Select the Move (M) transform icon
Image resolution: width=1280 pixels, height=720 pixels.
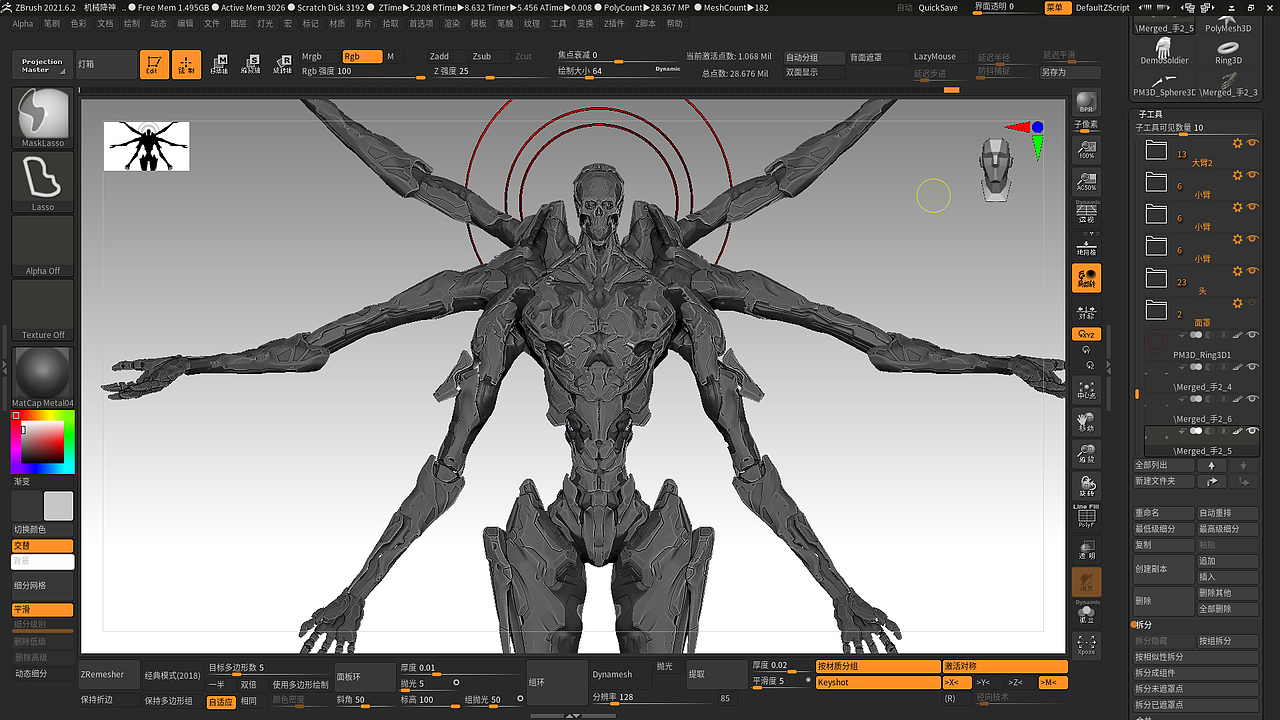219,64
